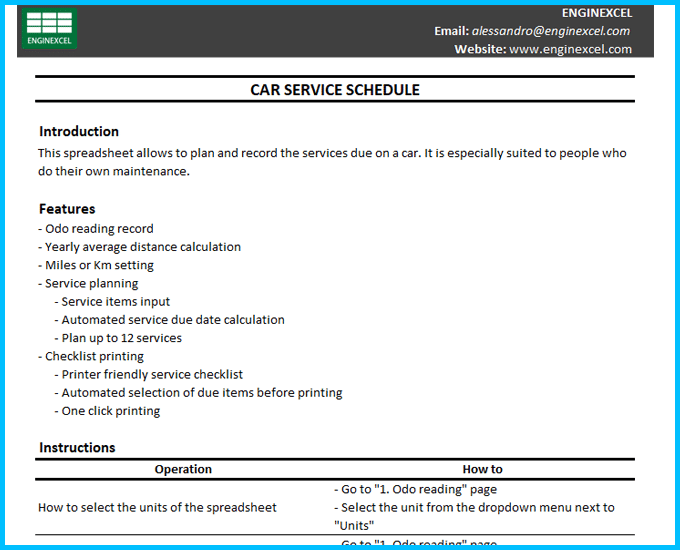Select the CAR SERVICE SCHEDULE title
Screen dimensions: 680x550
[x=335, y=90]
